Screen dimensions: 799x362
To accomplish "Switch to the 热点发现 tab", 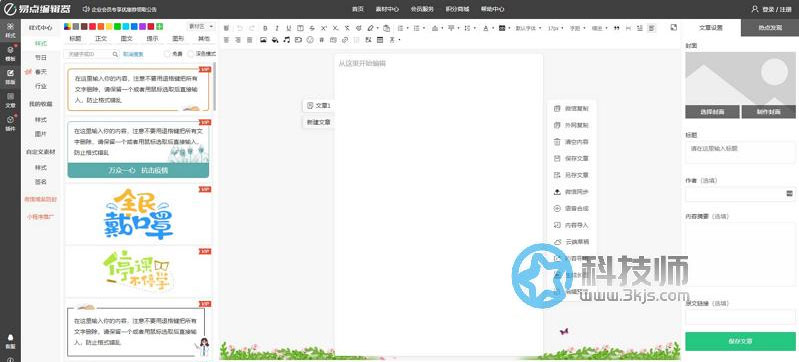I will [769, 28].
